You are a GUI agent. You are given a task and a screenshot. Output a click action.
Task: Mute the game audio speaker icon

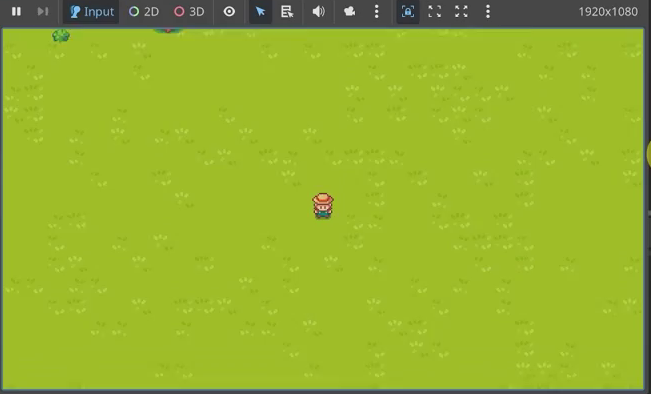(318, 11)
